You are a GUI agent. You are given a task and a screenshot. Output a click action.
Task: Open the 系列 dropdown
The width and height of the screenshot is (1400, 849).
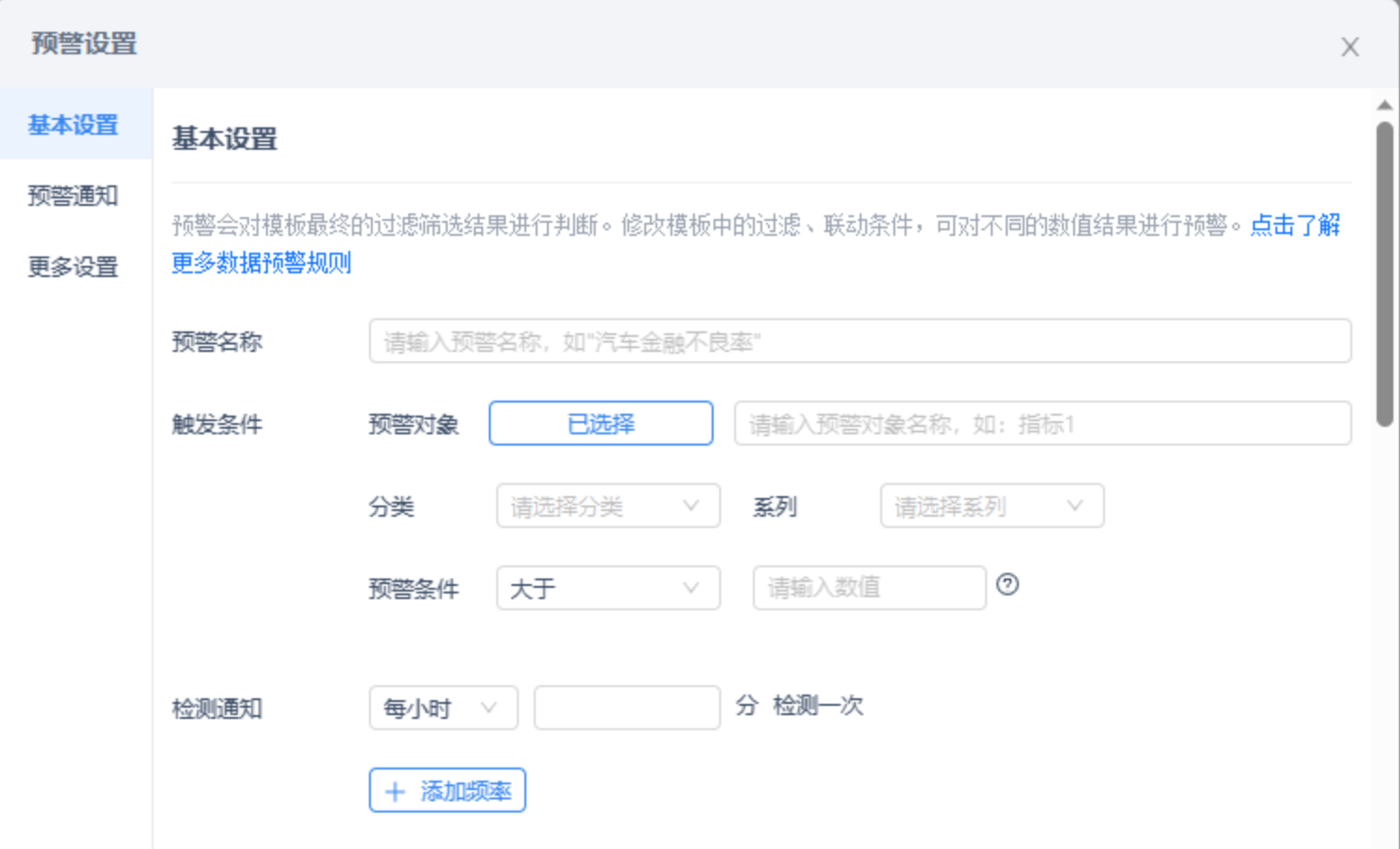pos(991,506)
